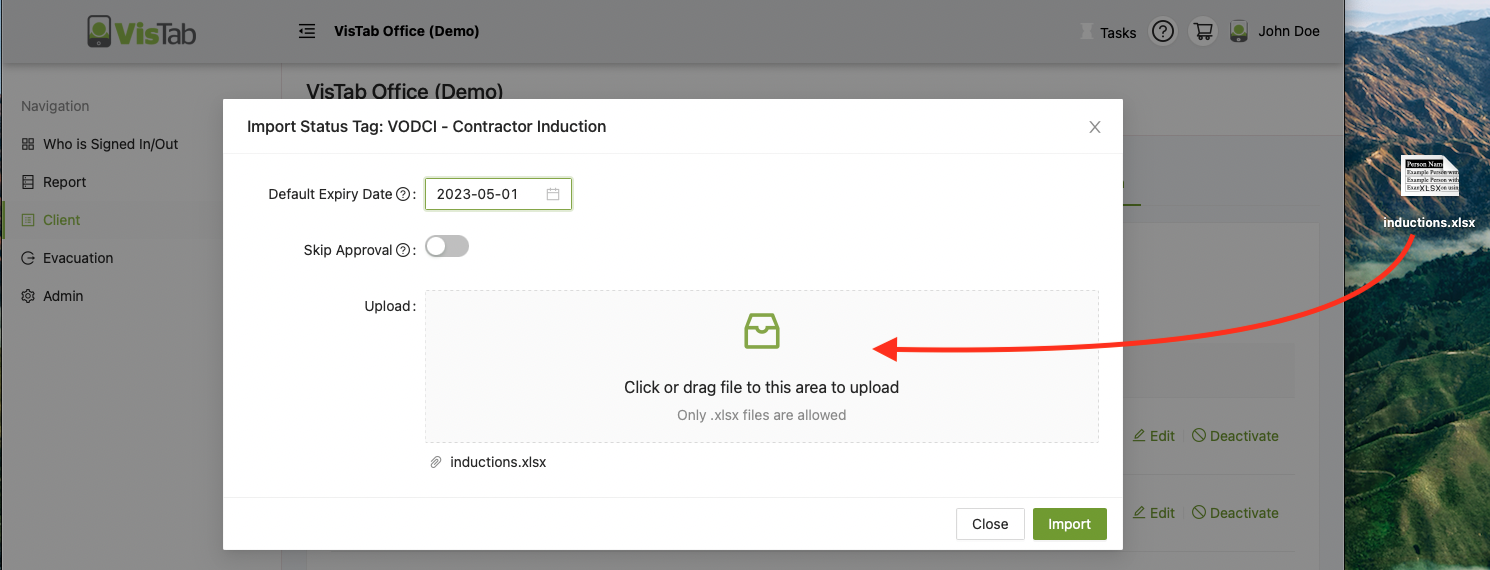Viewport: 1490px width, 570px height.
Task: Click the calendar icon in expiry date
Action: (x=553, y=194)
